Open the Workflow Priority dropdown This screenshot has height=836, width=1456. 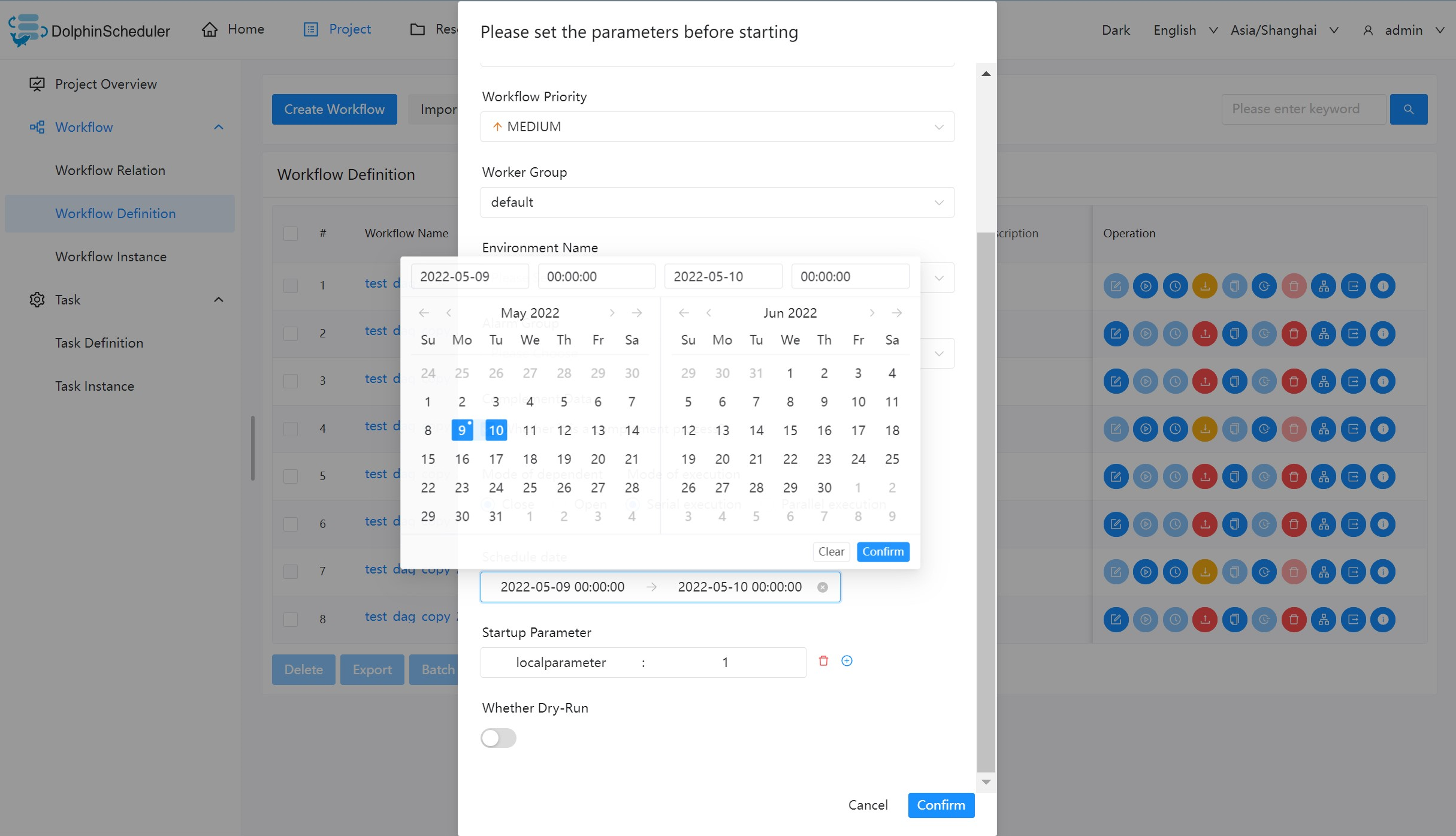(x=717, y=126)
